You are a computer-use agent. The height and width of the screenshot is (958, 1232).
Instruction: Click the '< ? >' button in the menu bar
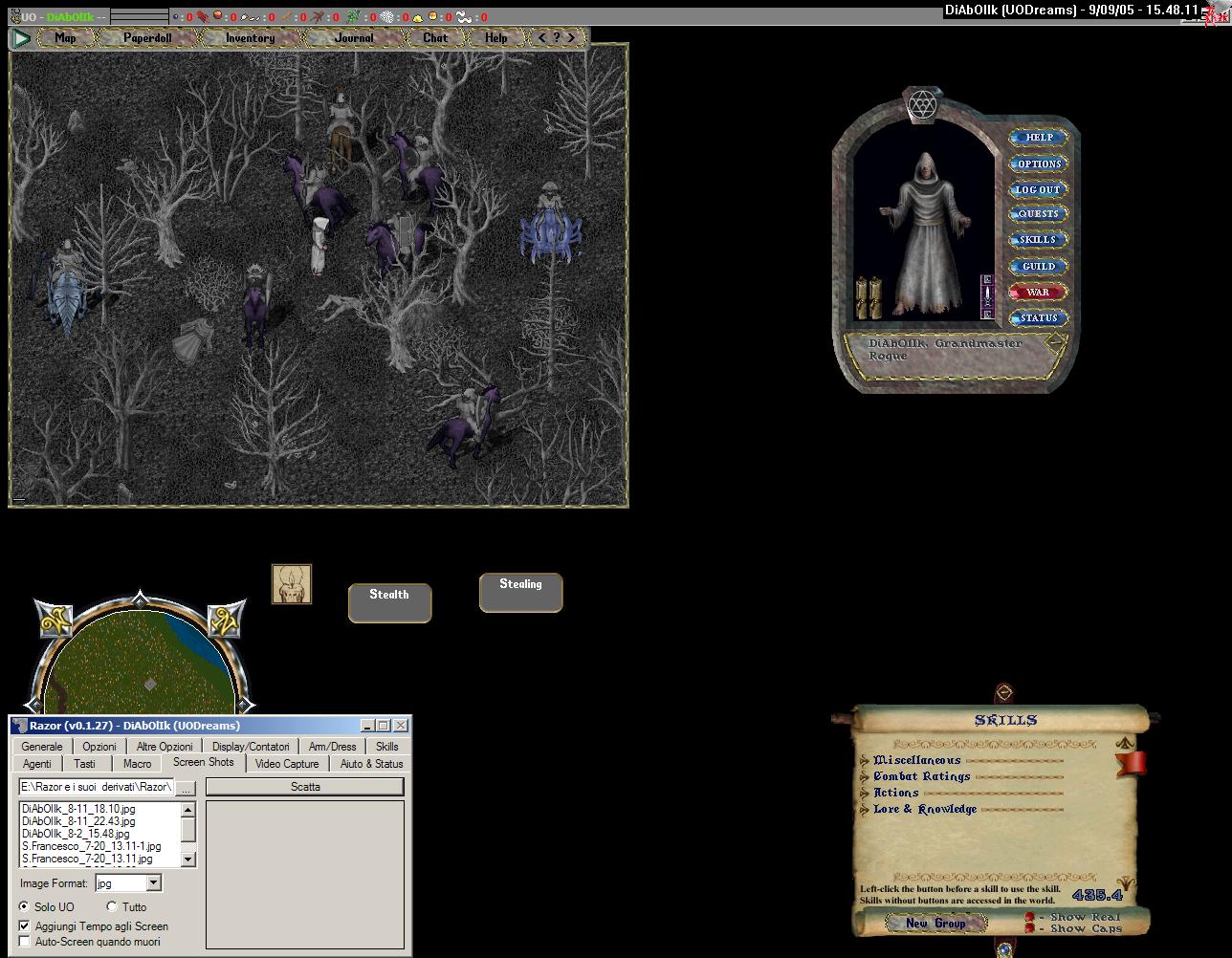click(557, 38)
